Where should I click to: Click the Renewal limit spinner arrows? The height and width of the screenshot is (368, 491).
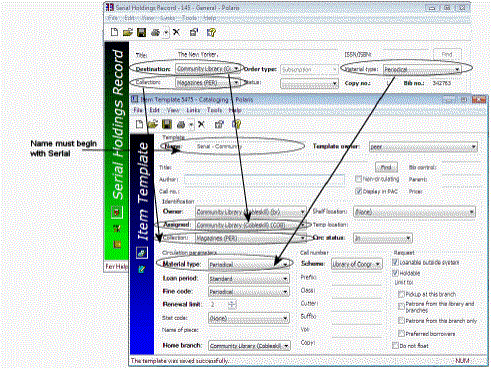[x=232, y=304]
